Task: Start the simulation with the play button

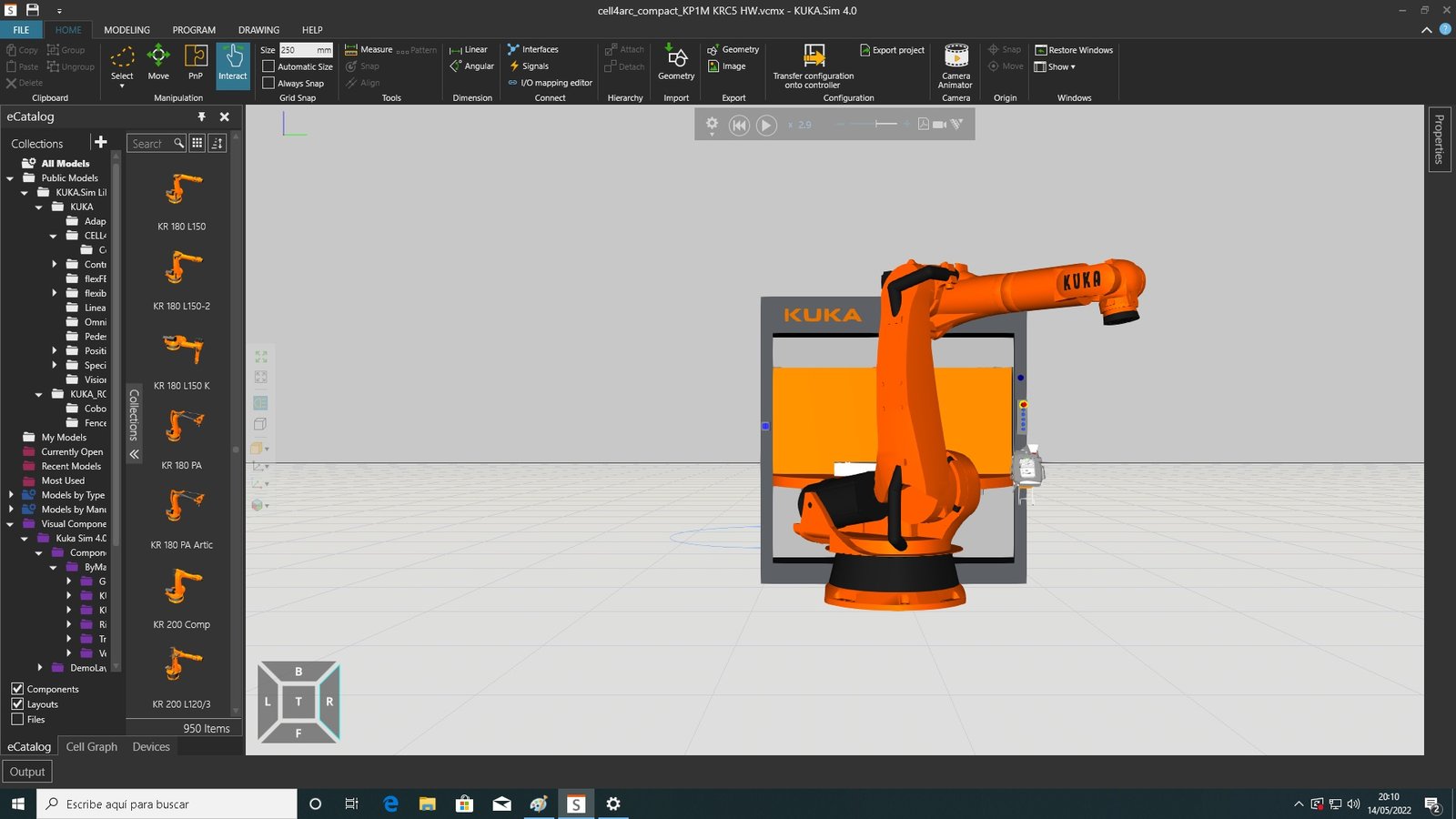Action: (766, 125)
